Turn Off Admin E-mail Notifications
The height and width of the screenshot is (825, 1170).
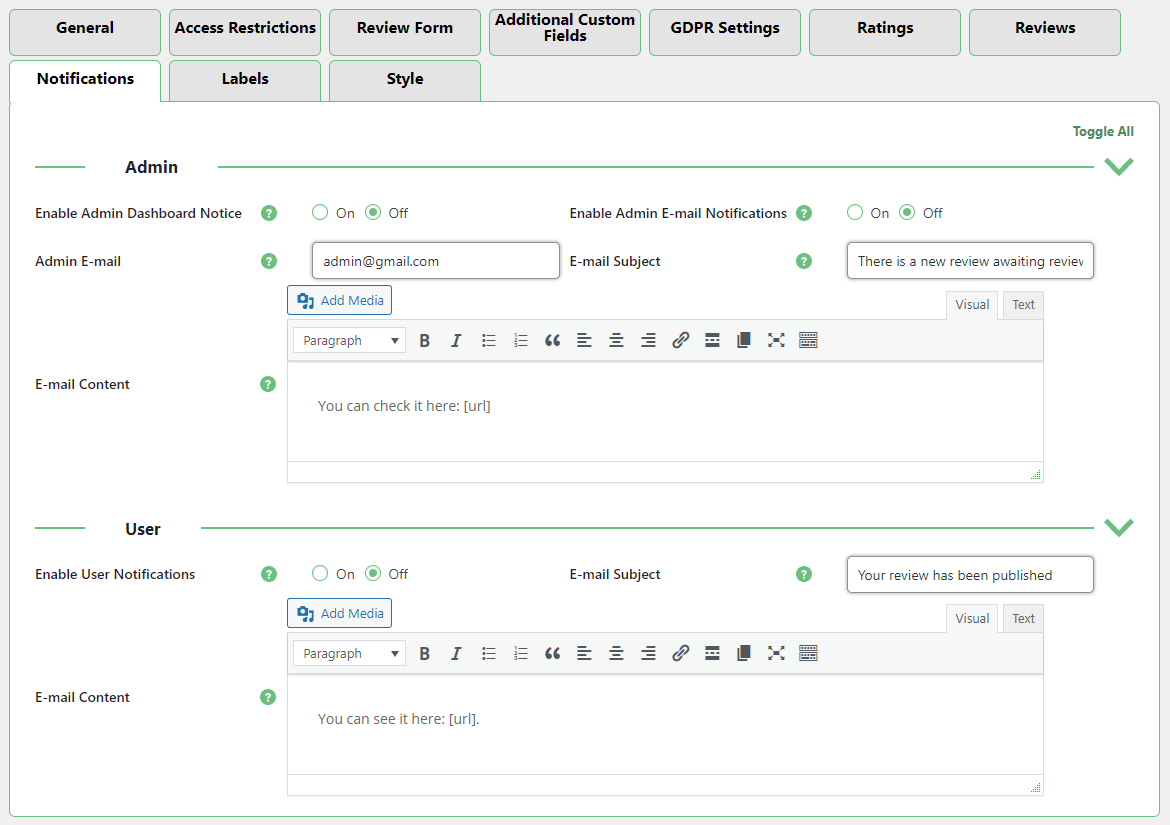[907, 213]
